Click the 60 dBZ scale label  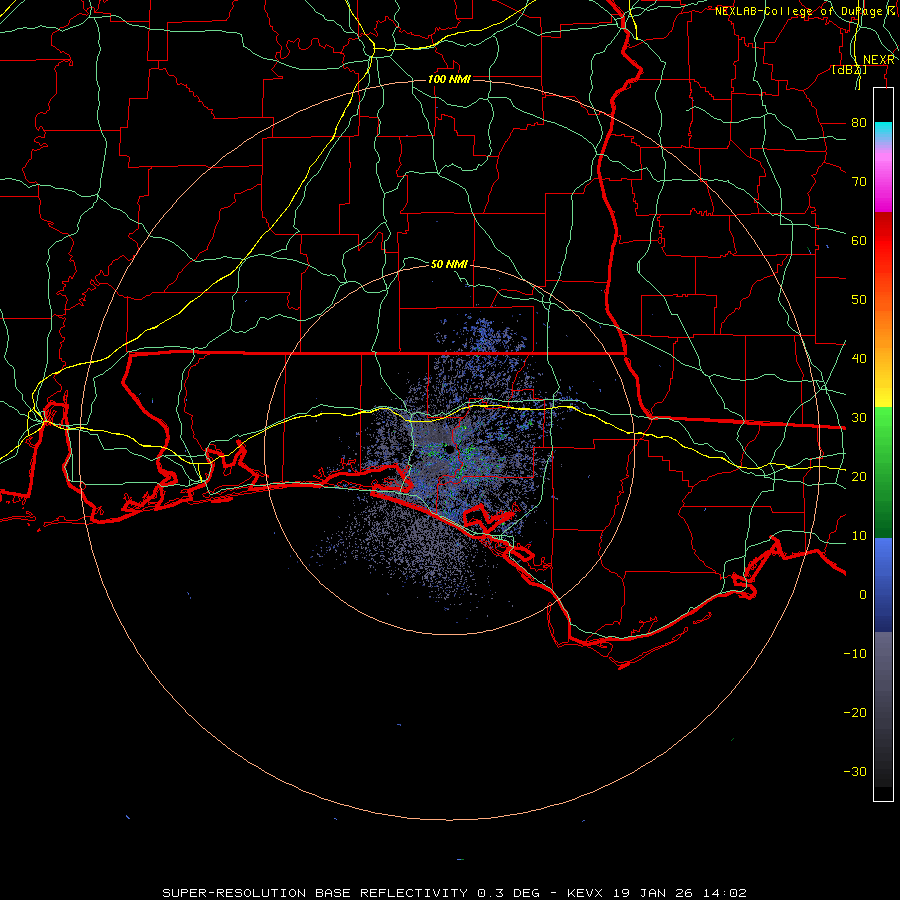(x=859, y=240)
